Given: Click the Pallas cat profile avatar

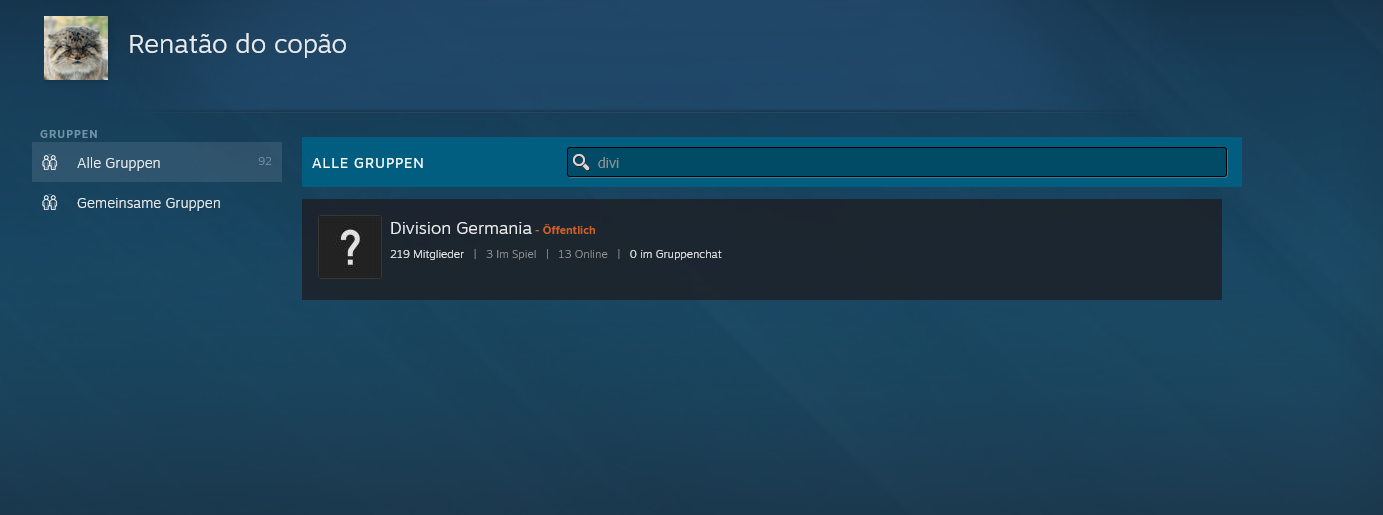Looking at the screenshot, I should coord(76,48).
